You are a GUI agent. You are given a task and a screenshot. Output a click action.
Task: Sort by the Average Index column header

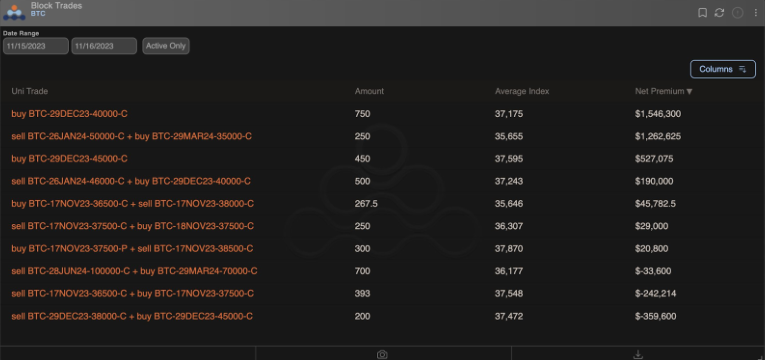(522, 91)
